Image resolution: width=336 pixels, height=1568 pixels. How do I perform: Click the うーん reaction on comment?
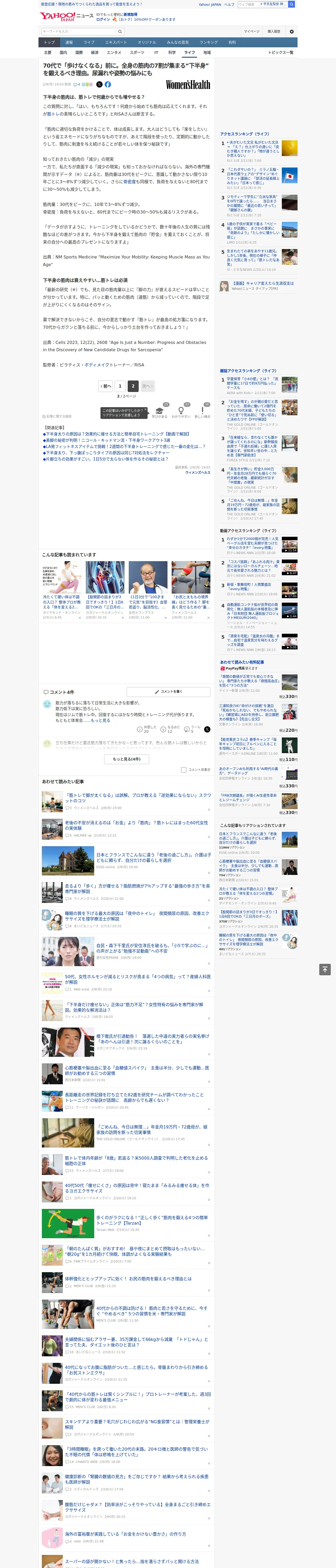click(x=192, y=729)
